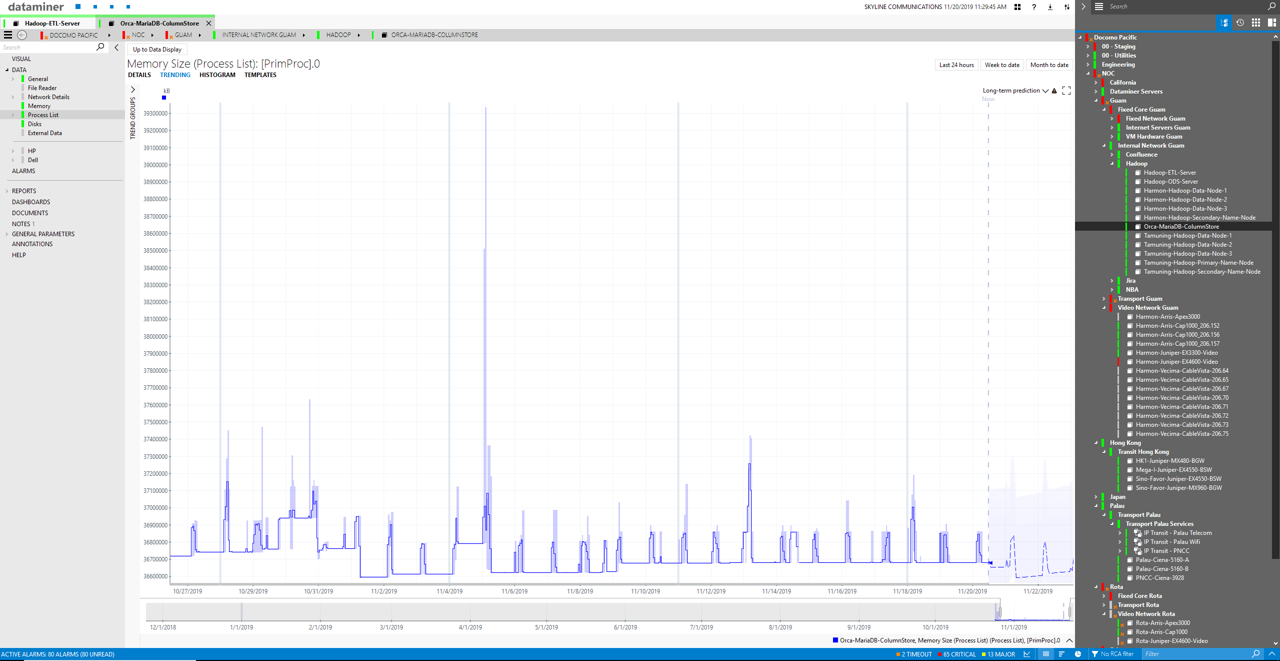1280x661 pixels.
Task: Click the up-down arrows connection icon
Action: (x=1066, y=7)
